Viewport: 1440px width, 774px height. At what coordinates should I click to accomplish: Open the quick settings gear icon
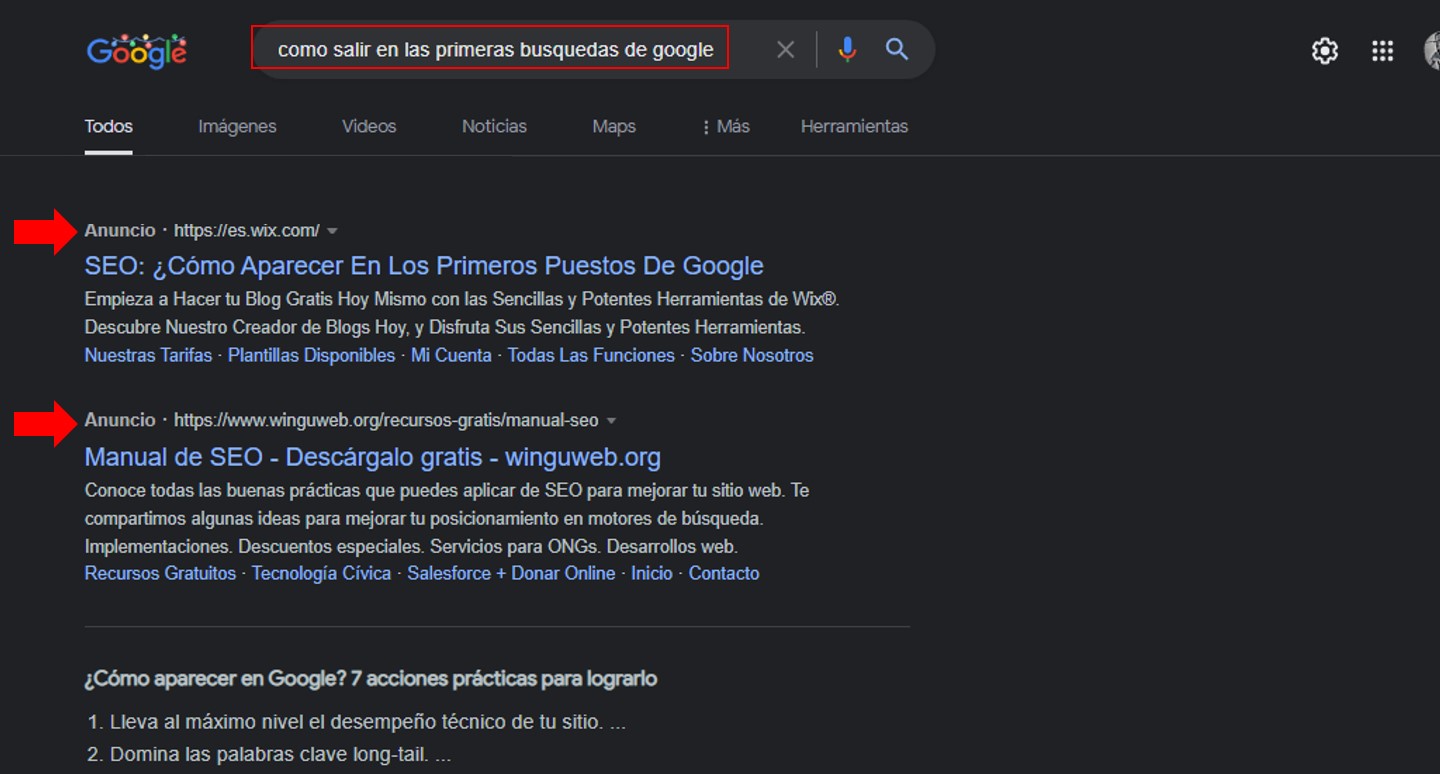click(1324, 50)
